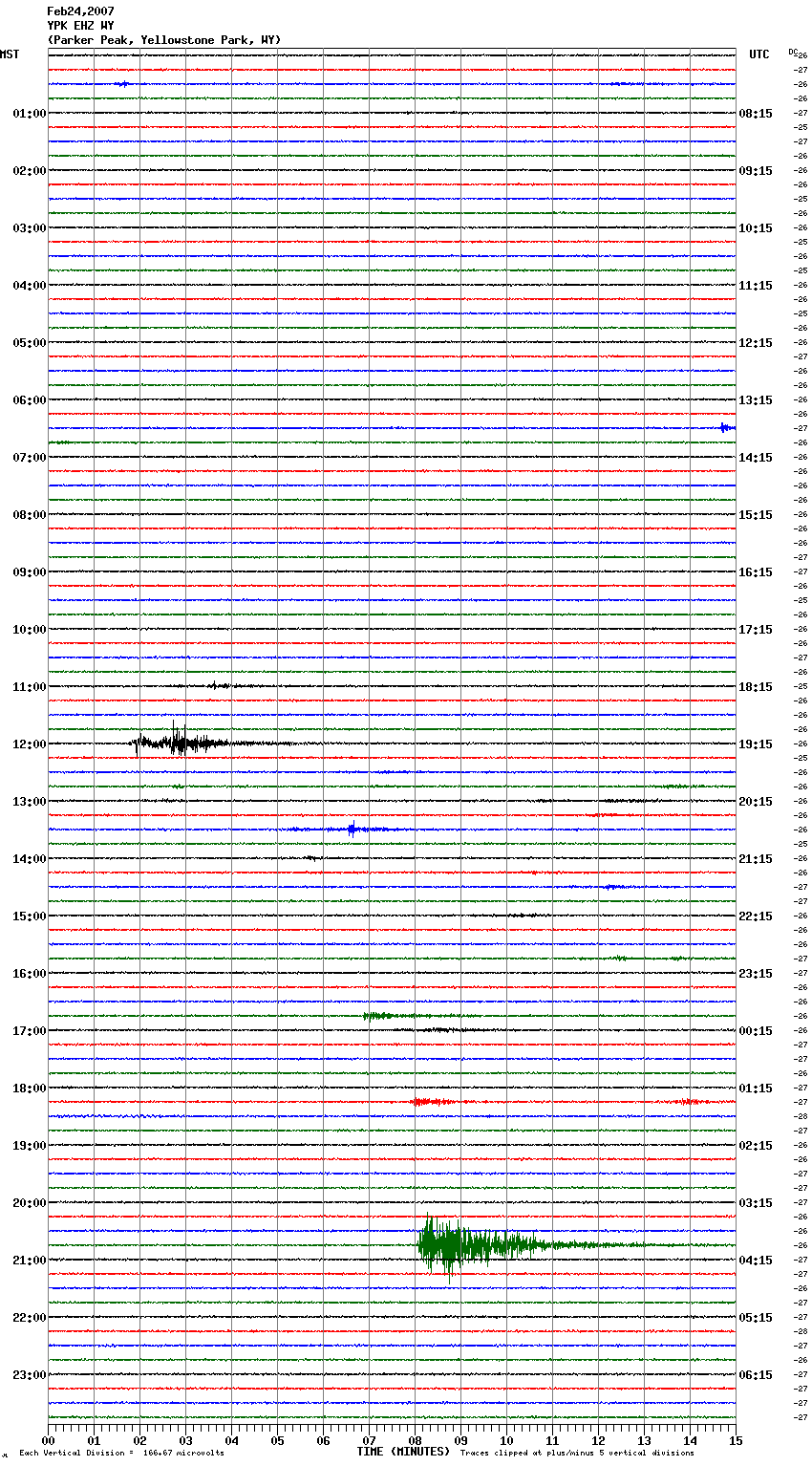Click the MST time zone header
Viewport: 812px width, 1466px height.
[x=10, y=54]
